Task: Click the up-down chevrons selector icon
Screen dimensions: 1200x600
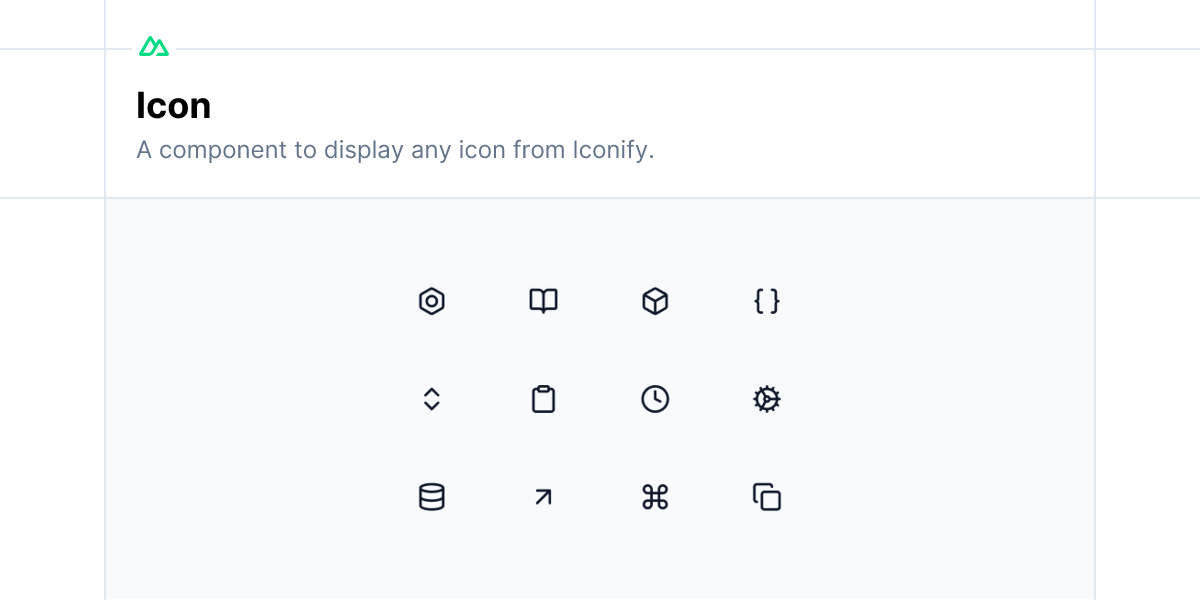Action: [431, 399]
